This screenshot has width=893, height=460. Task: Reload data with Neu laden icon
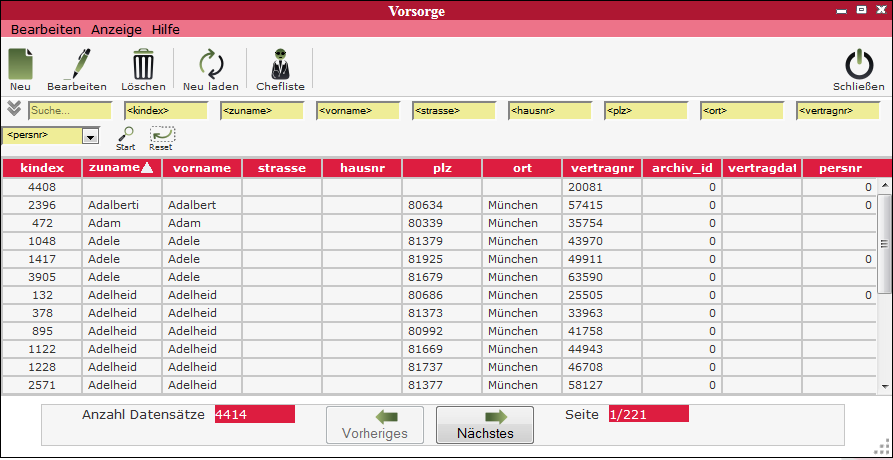coord(210,64)
